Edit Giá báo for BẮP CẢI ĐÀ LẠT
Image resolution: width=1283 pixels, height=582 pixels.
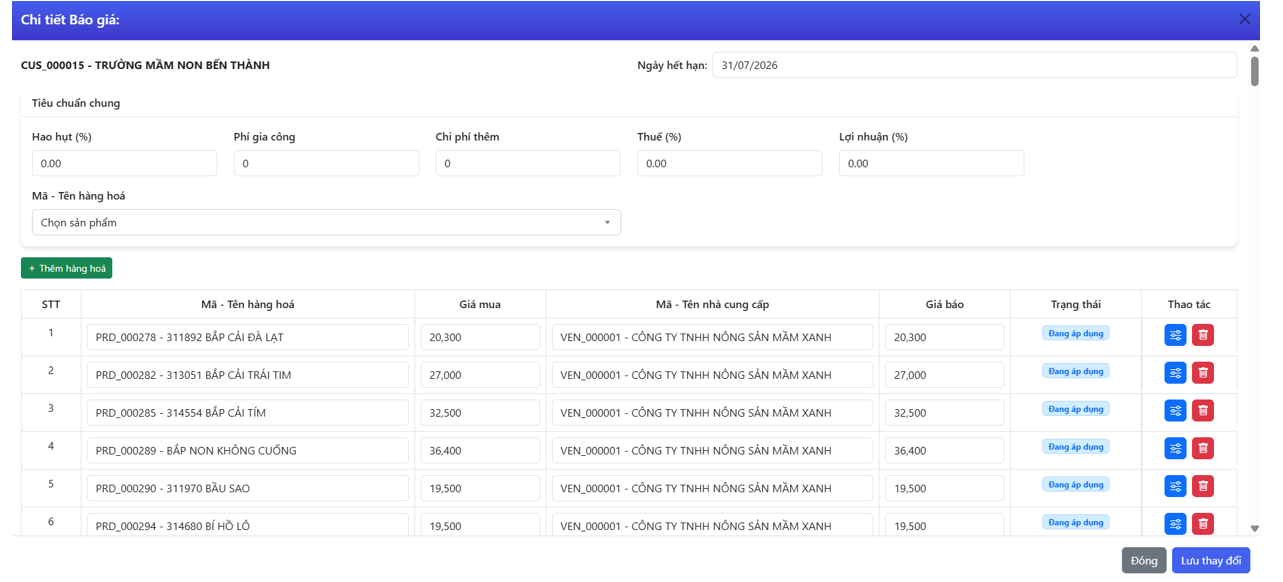tap(945, 337)
